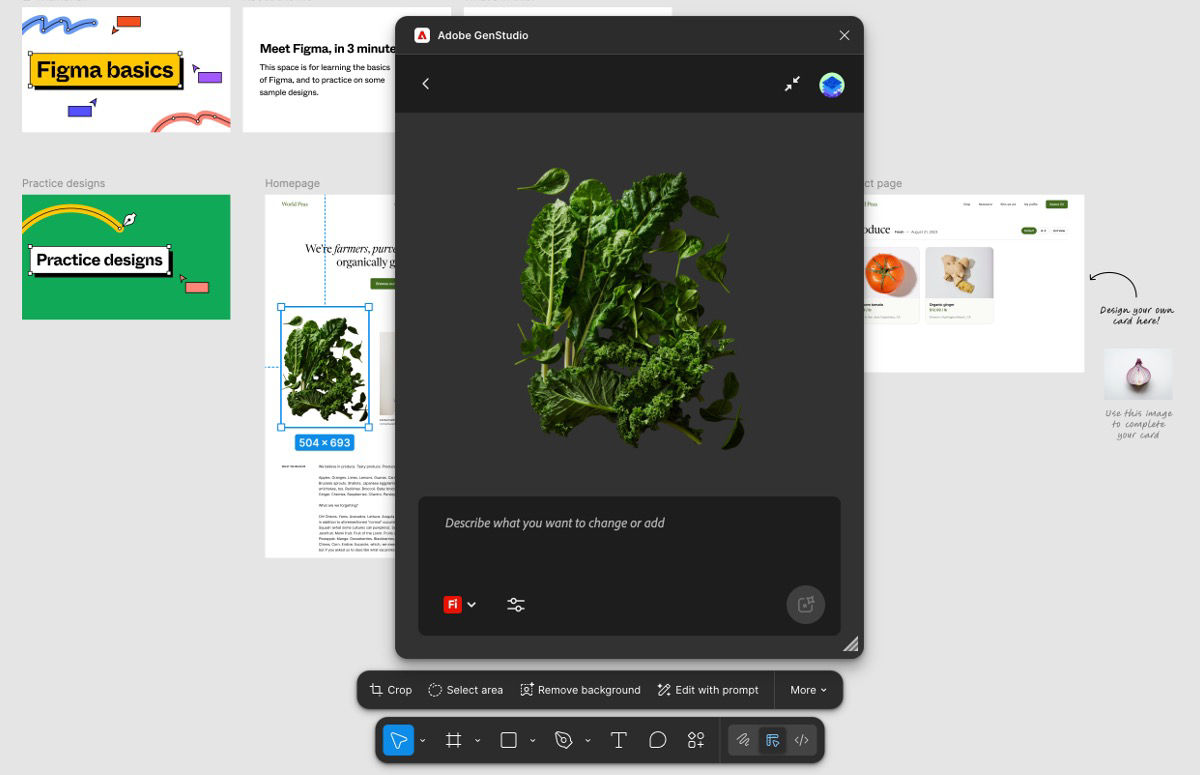Click the Crop button
The width and height of the screenshot is (1200, 775).
click(x=390, y=690)
